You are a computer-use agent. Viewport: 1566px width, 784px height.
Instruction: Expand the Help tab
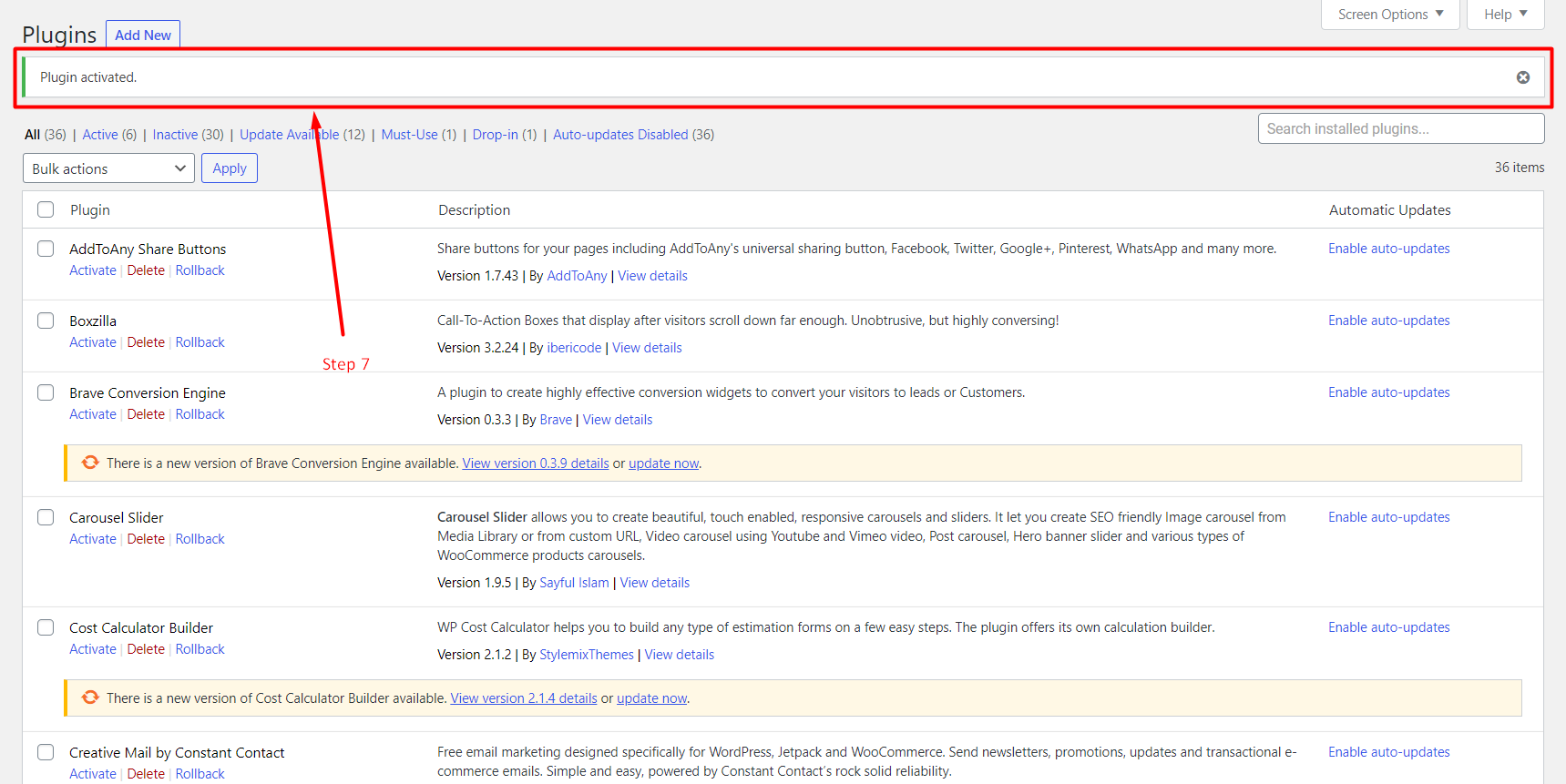1505,15
